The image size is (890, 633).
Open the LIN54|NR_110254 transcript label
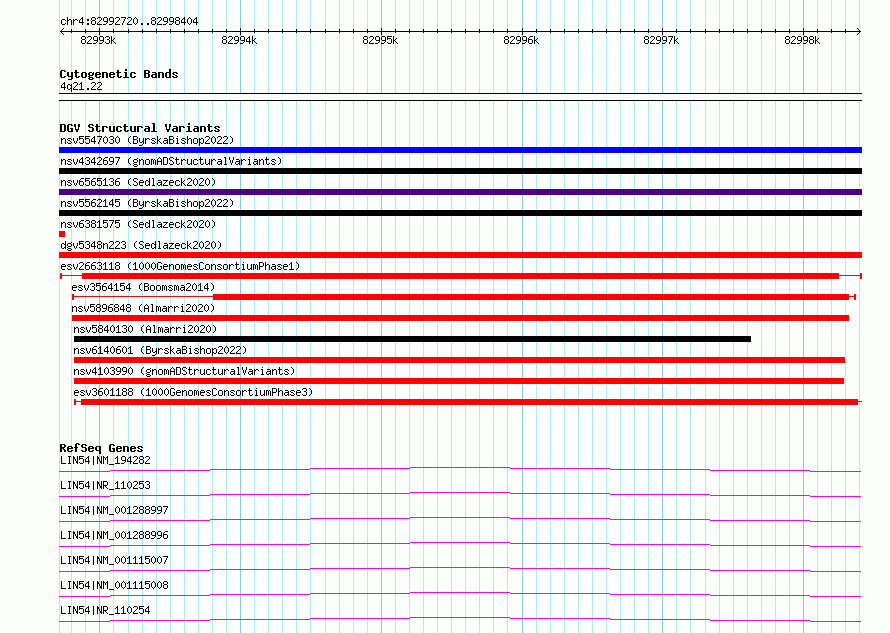point(105,610)
